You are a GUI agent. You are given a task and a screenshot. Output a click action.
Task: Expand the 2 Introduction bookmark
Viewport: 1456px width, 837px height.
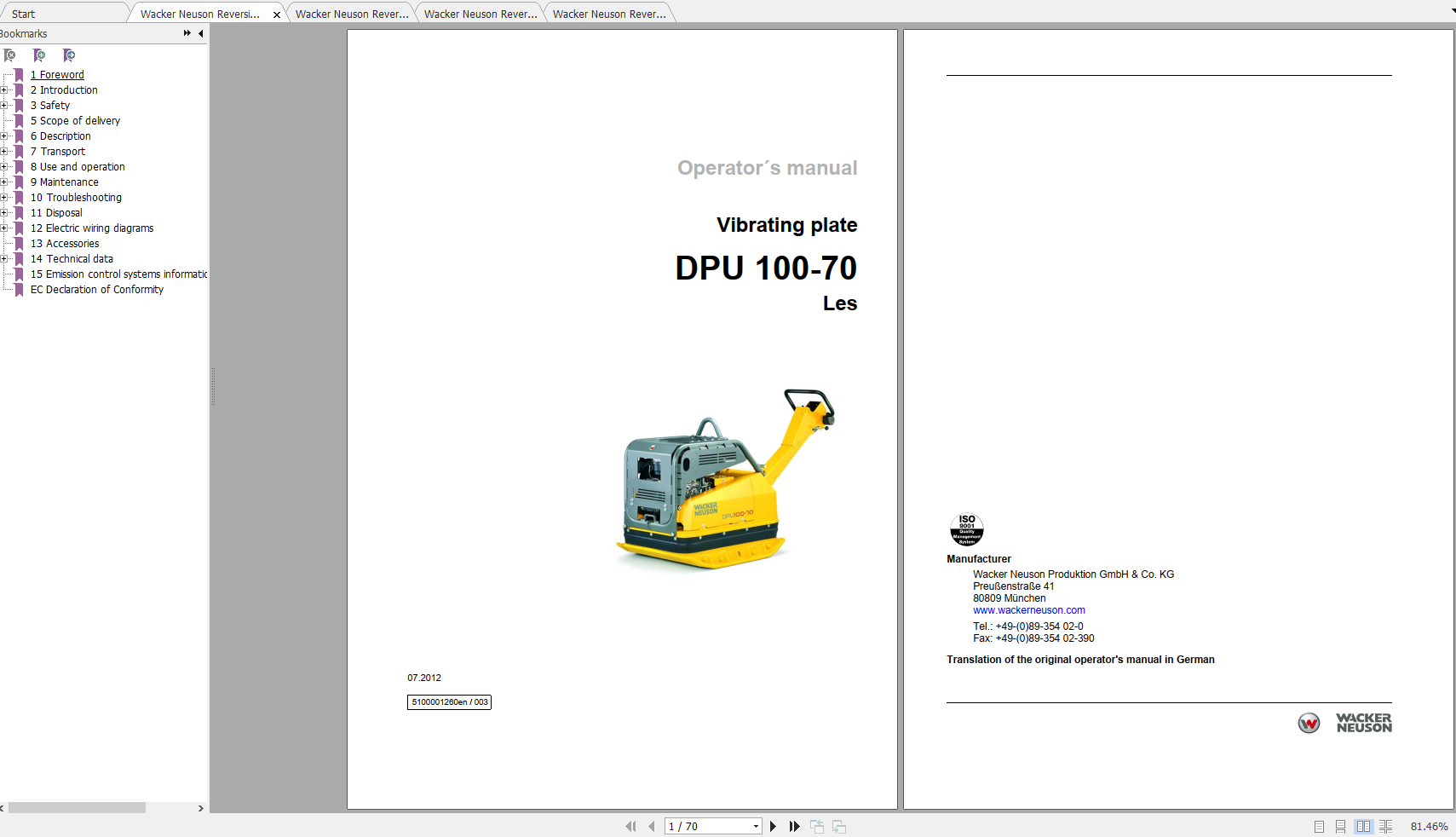(x=4, y=90)
